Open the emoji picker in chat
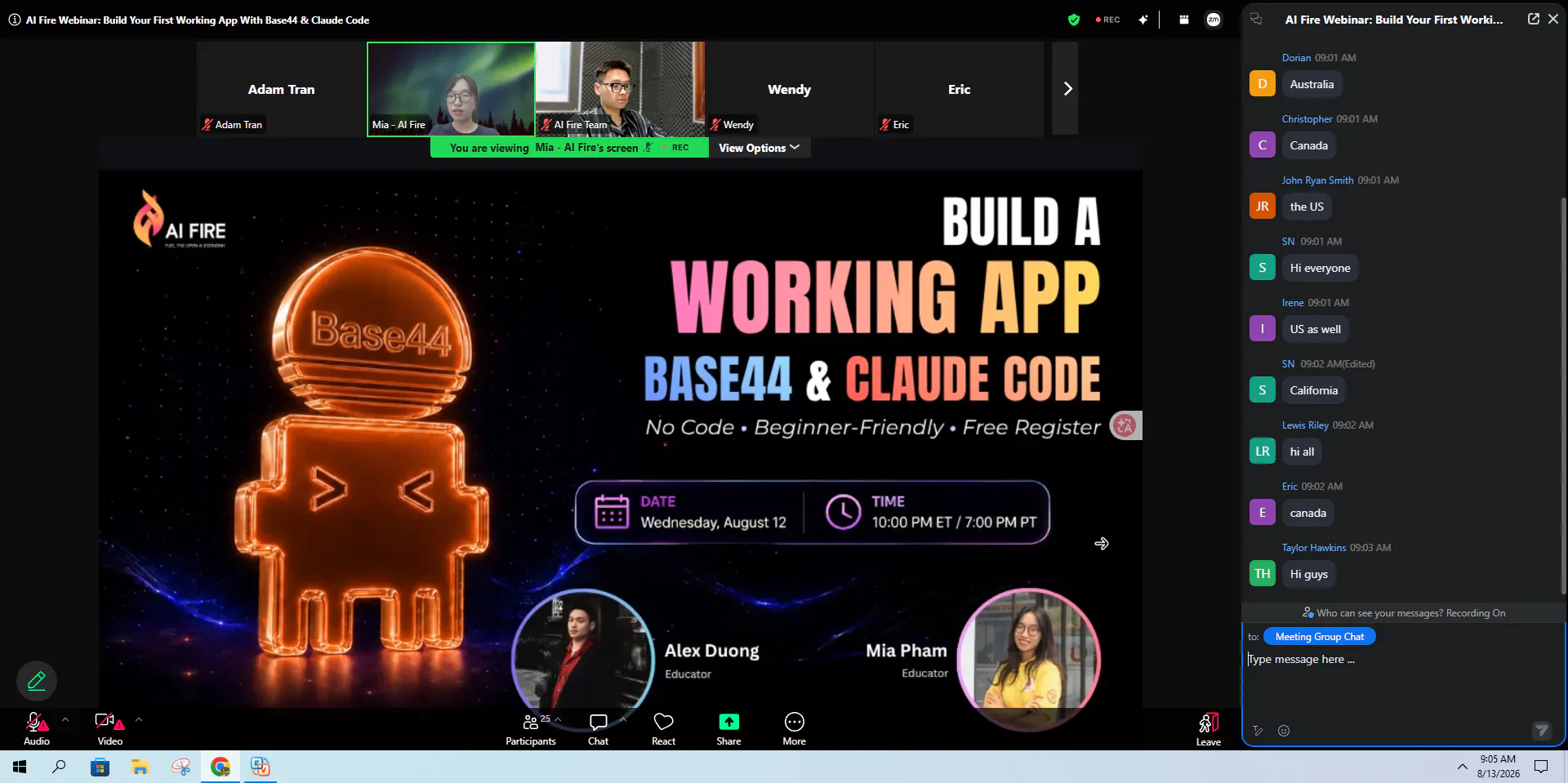 [x=1284, y=731]
